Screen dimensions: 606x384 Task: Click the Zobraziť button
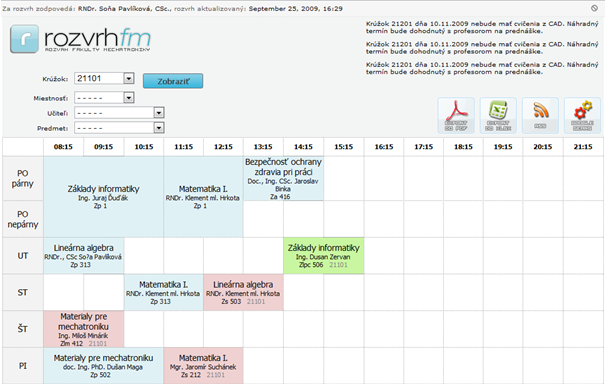(x=173, y=81)
